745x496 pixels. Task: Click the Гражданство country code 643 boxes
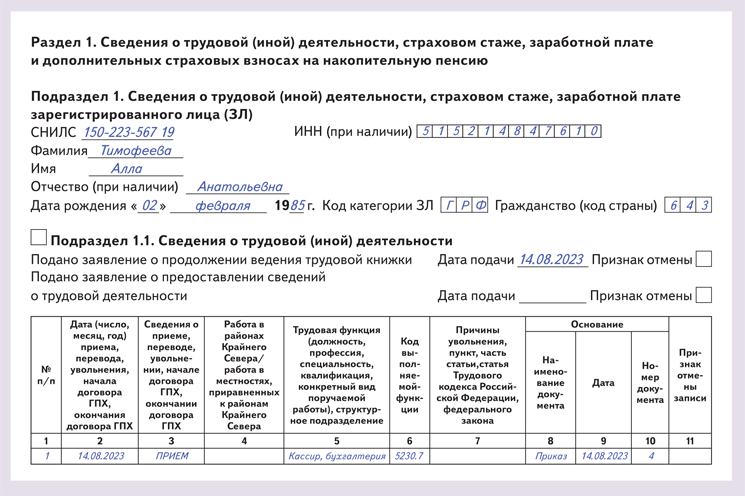(x=688, y=206)
